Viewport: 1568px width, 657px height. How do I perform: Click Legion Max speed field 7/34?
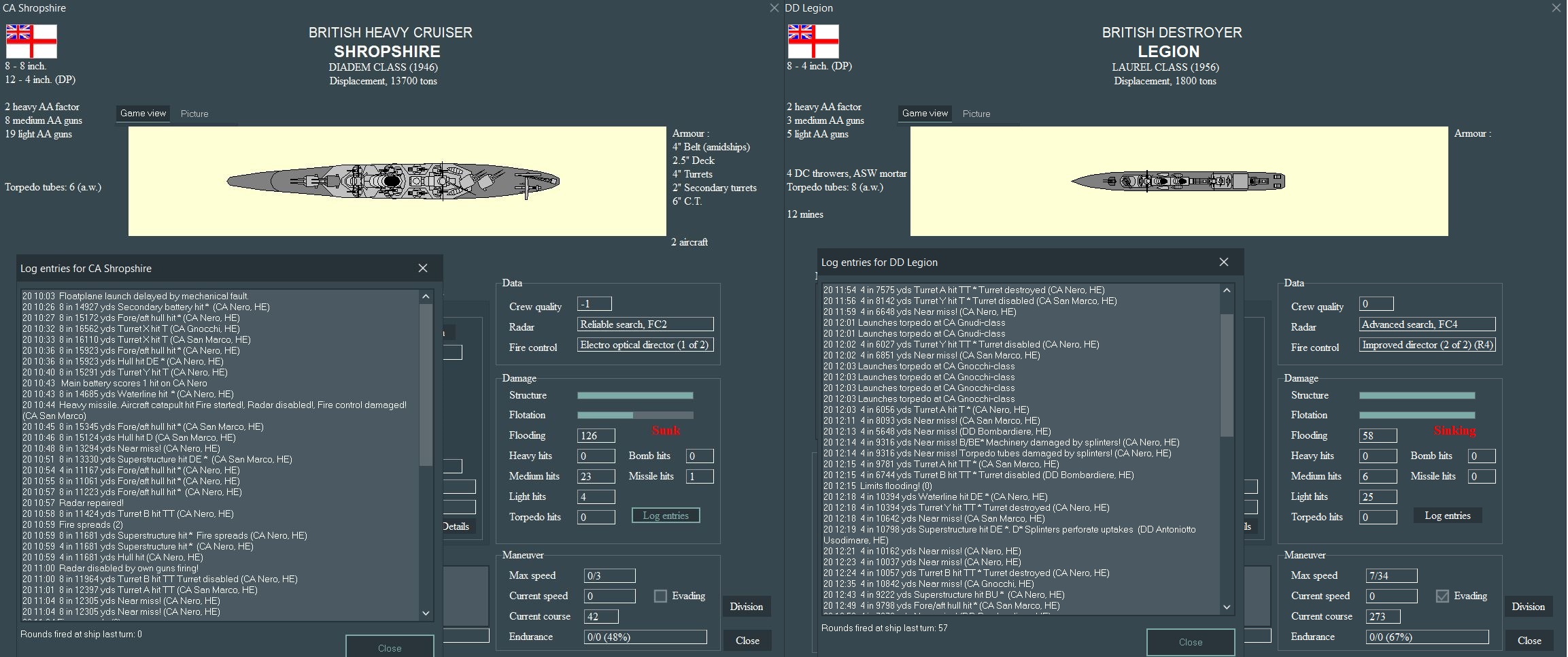[x=1392, y=575]
